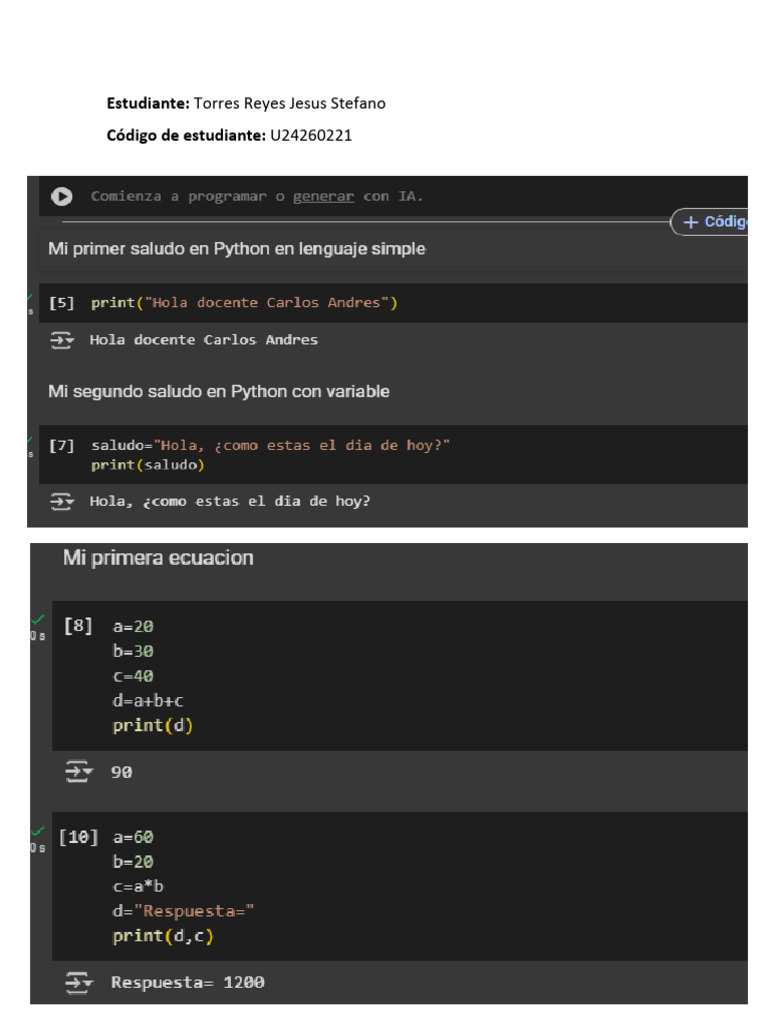
Task: Select heading Mi segundo saludo en Python
Action: (219, 391)
